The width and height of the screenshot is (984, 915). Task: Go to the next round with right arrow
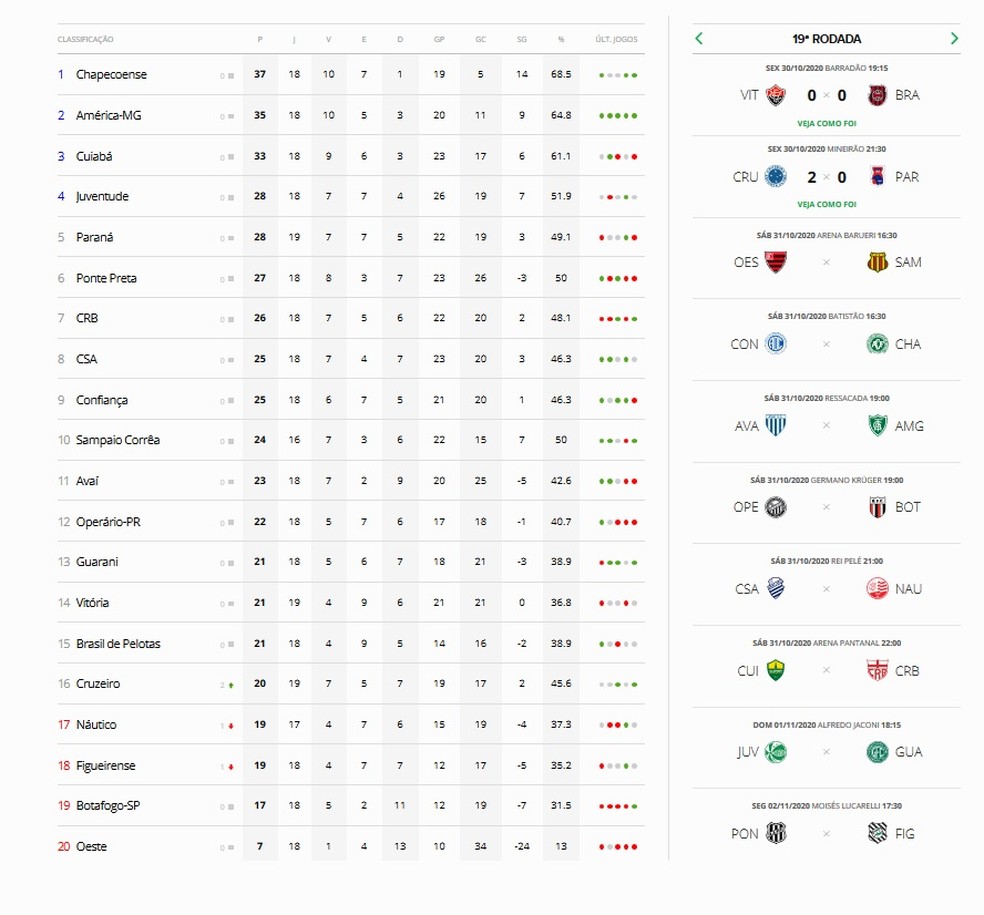pyautogui.click(x=954, y=38)
